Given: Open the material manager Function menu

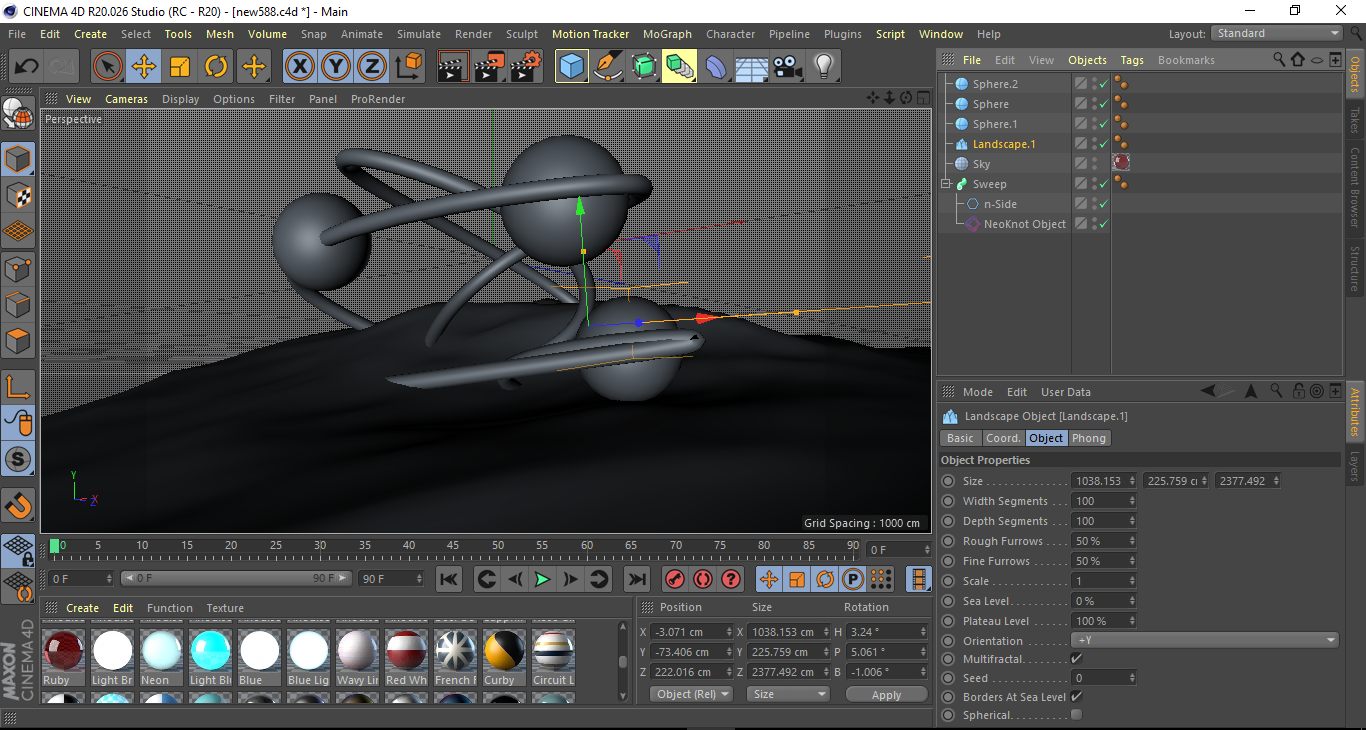Looking at the screenshot, I should pyautogui.click(x=170, y=608).
